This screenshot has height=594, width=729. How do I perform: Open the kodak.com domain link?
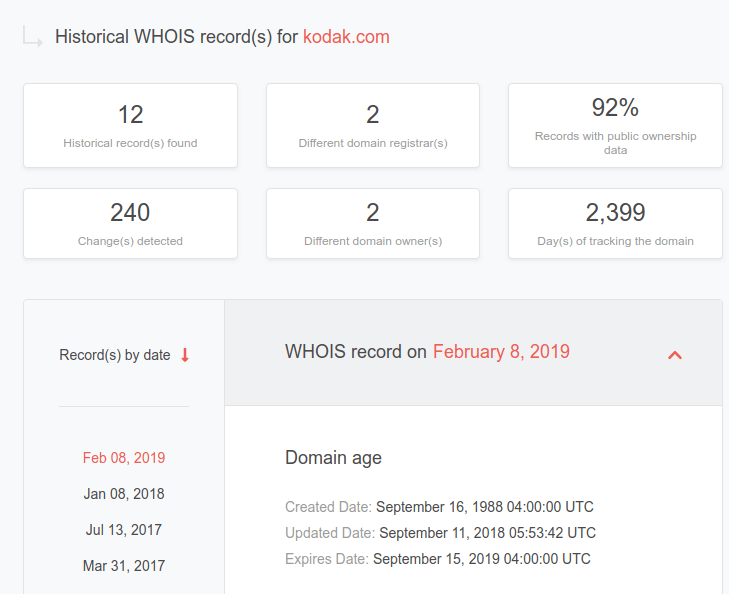346,37
